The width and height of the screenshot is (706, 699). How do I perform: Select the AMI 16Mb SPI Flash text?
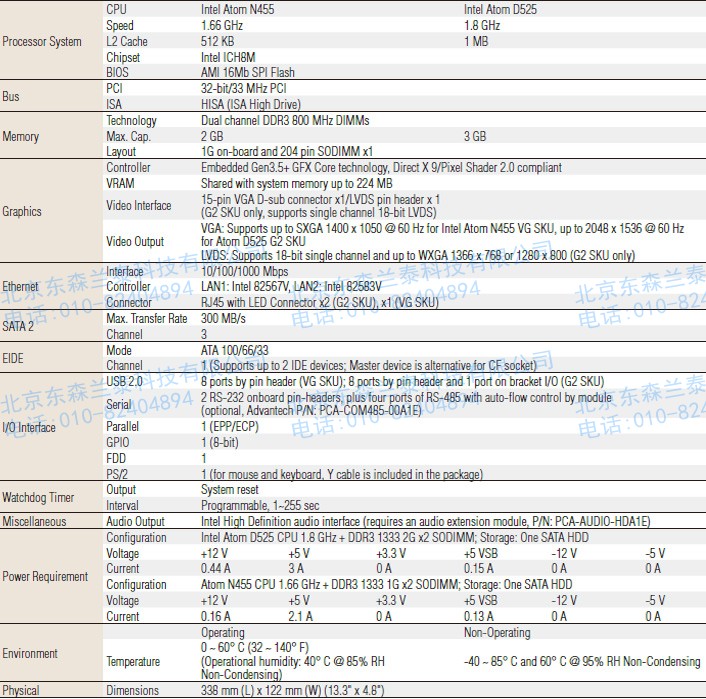point(247,73)
